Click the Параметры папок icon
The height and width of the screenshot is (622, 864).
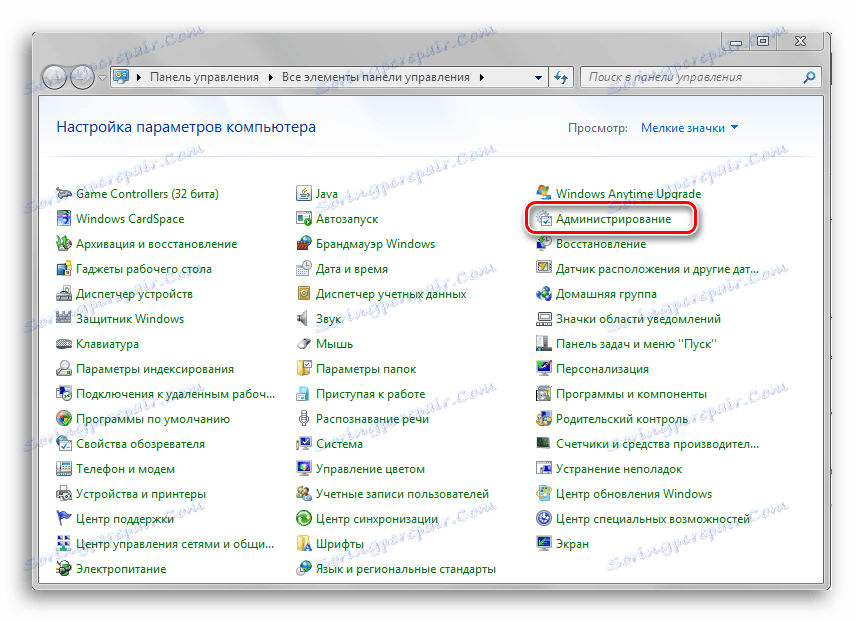(x=304, y=369)
